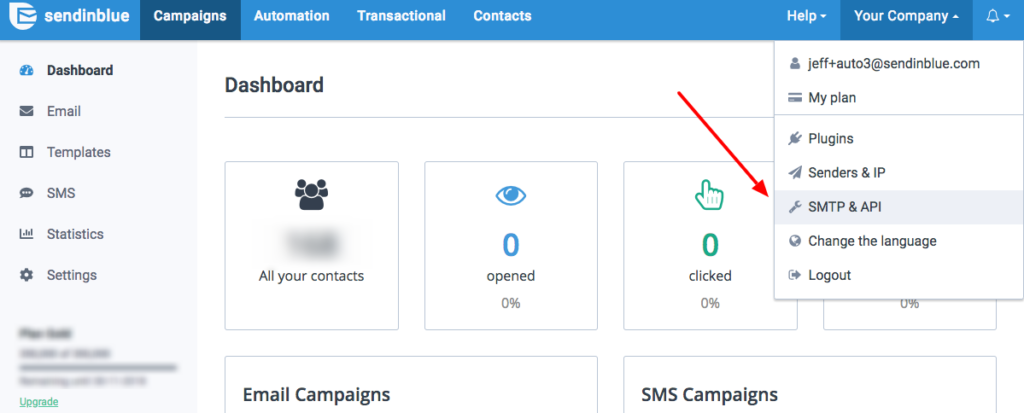Open the Automation tab
1024x413 pixels.
(x=291, y=16)
